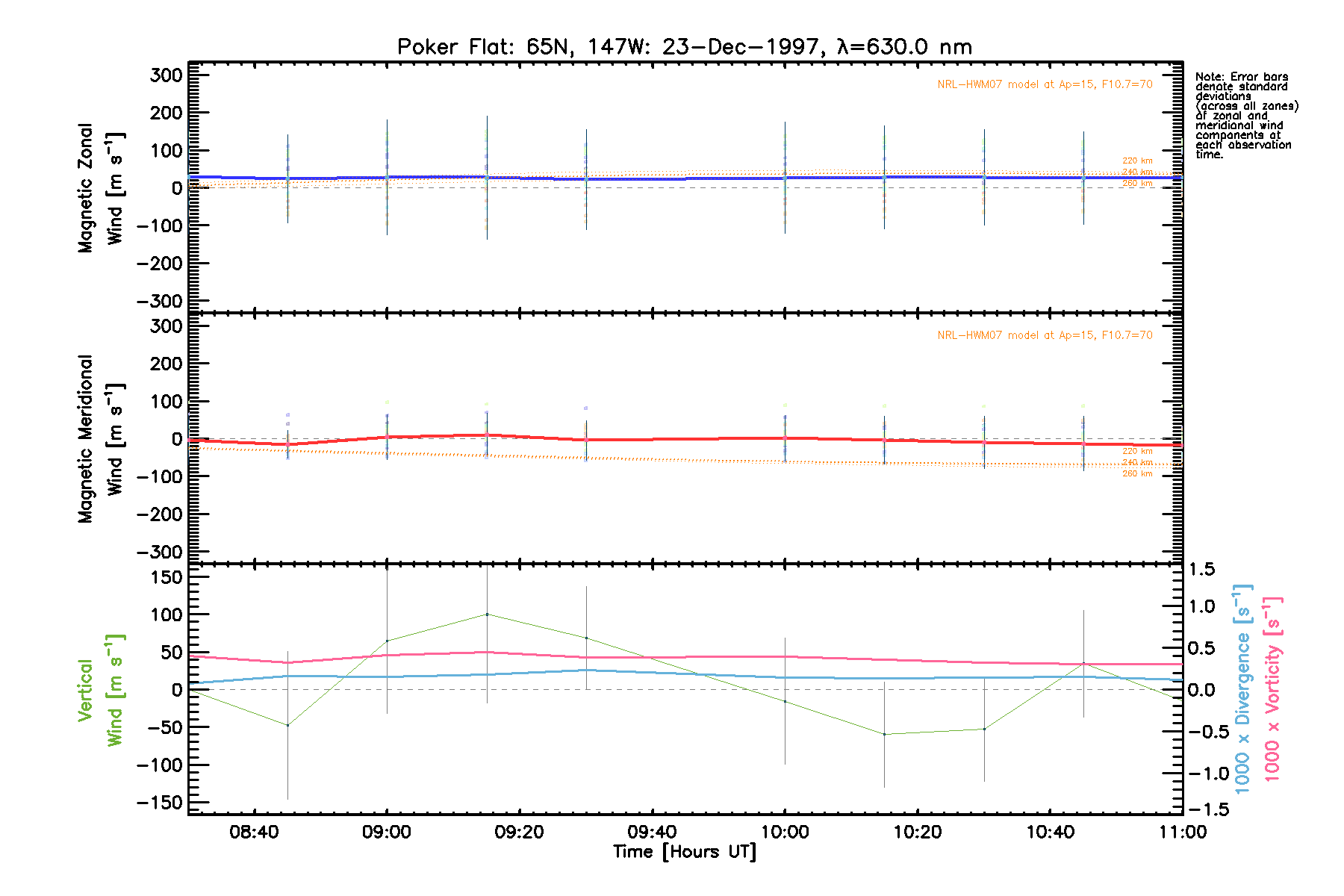
Task: Click the -150 tick on vertical wind axis
Action: point(160,803)
